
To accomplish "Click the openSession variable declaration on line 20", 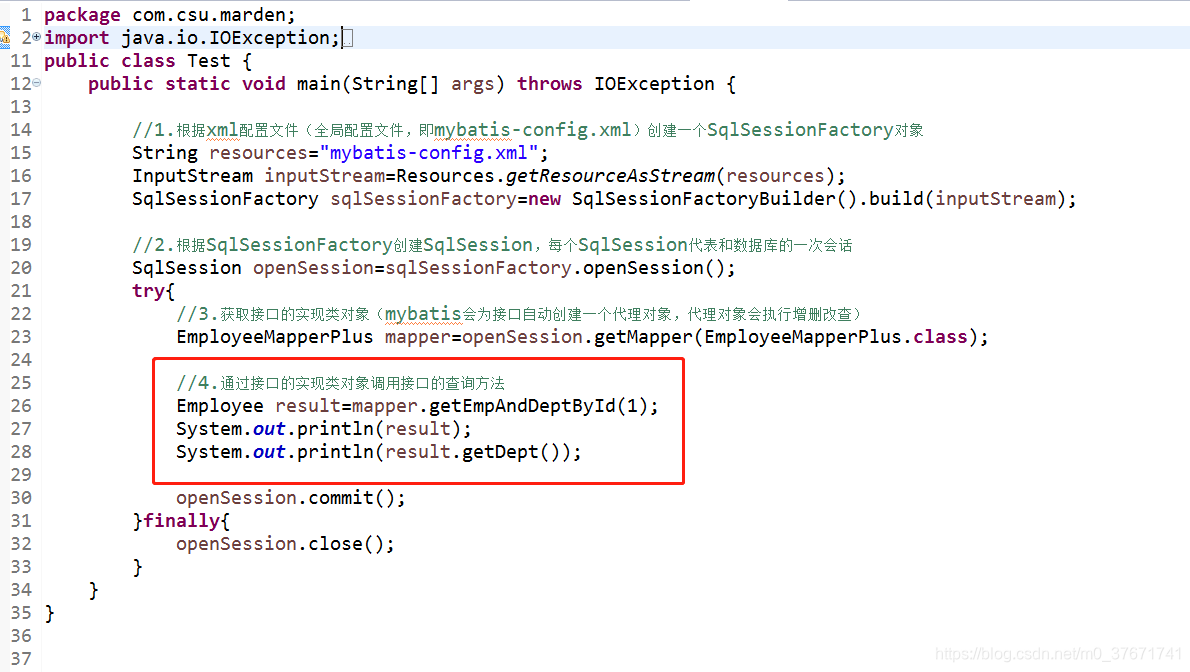I will (x=313, y=268).
